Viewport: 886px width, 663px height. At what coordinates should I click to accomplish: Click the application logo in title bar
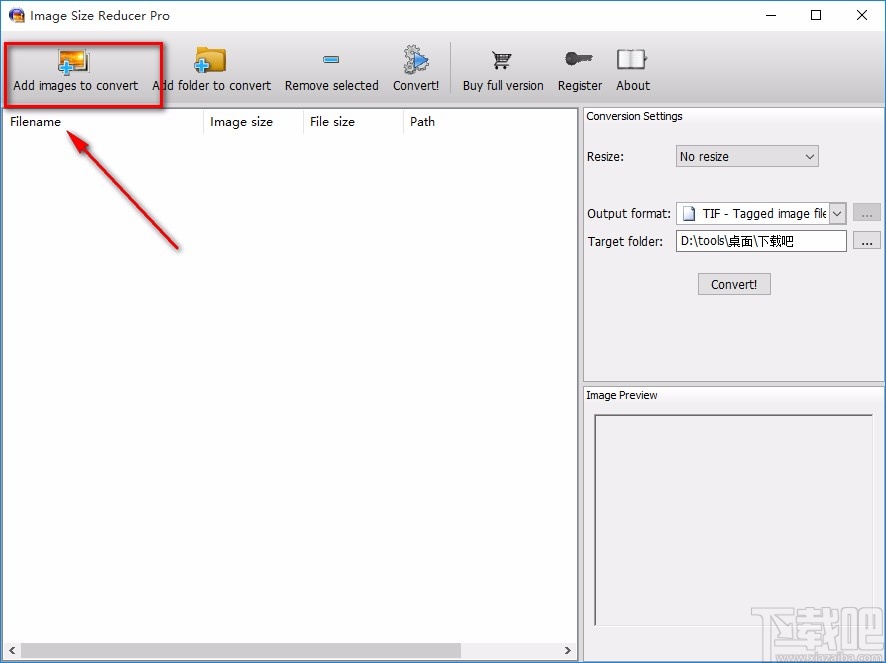coord(17,15)
